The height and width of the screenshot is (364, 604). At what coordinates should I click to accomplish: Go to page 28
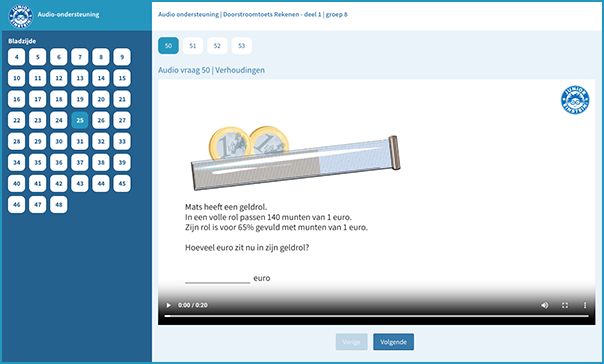[17, 141]
